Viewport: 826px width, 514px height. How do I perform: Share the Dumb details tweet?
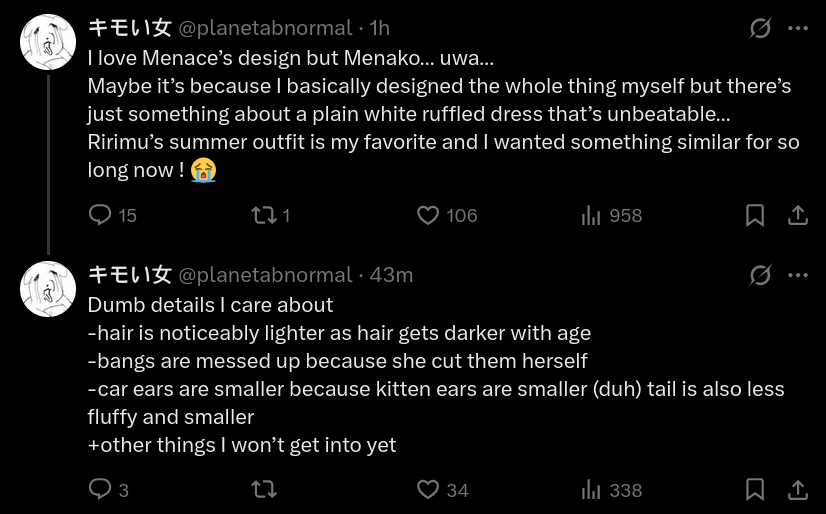click(798, 489)
